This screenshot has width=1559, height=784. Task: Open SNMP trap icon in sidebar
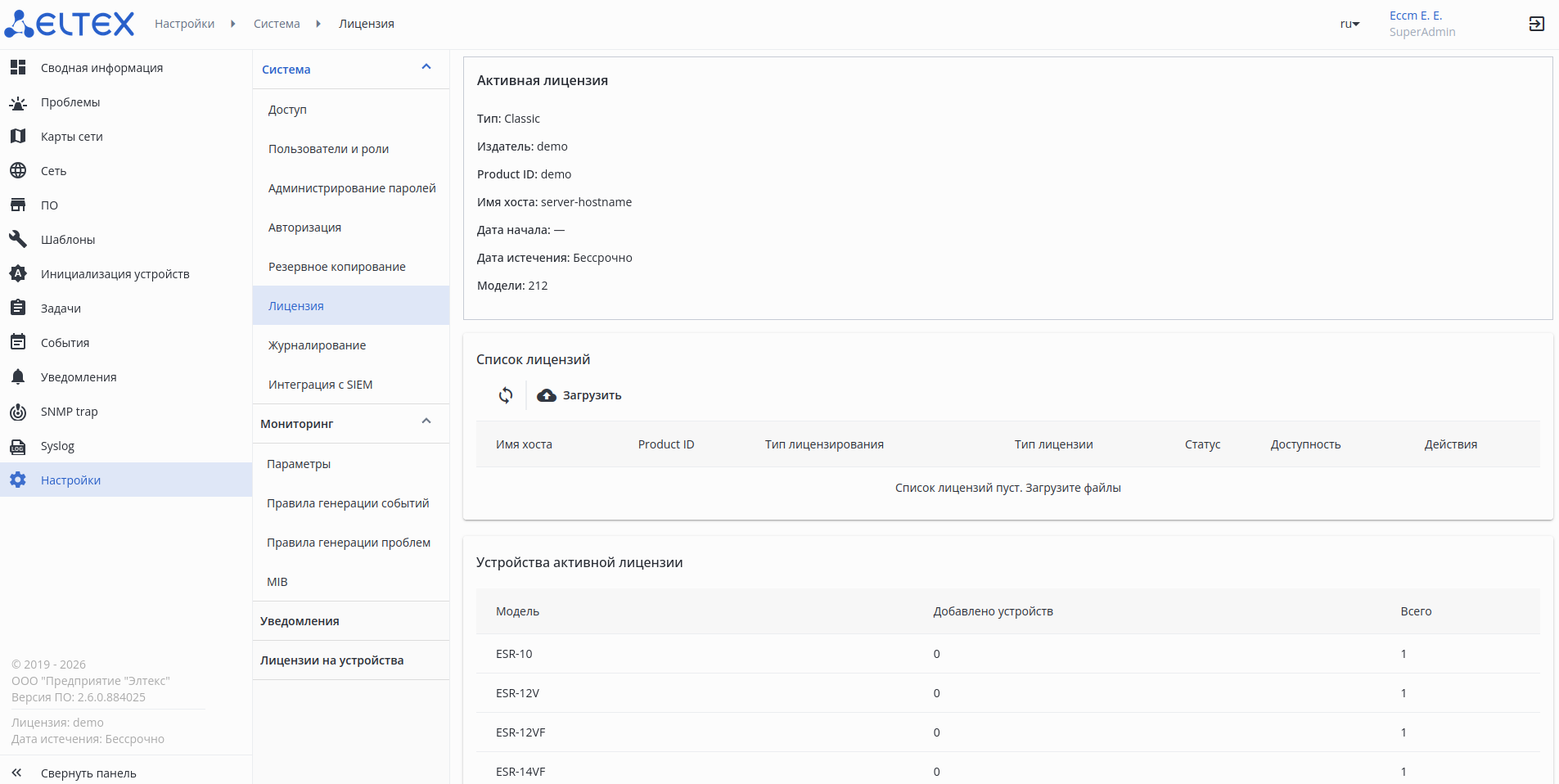click(18, 412)
